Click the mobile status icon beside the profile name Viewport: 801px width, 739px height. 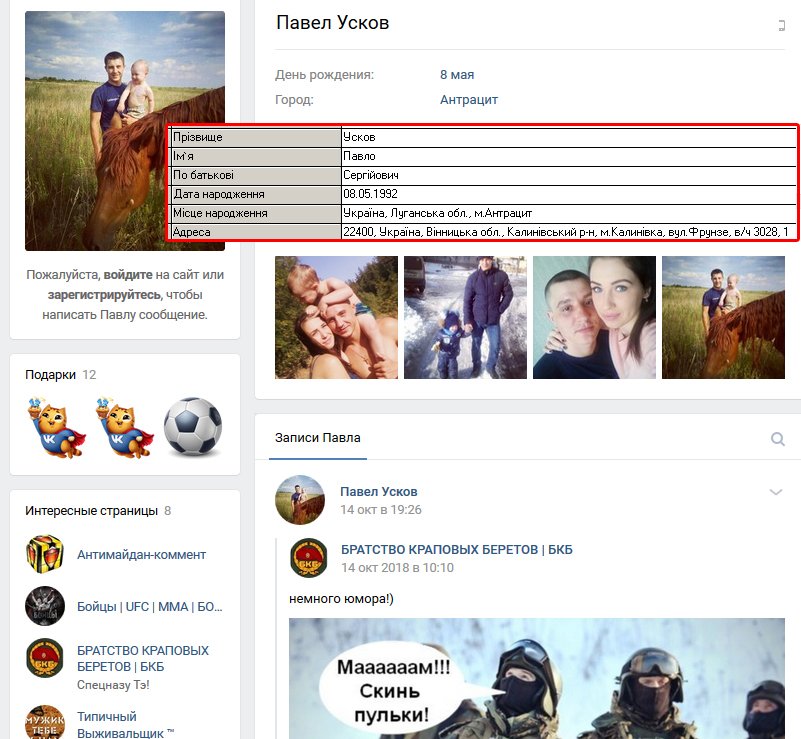(x=780, y=26)
